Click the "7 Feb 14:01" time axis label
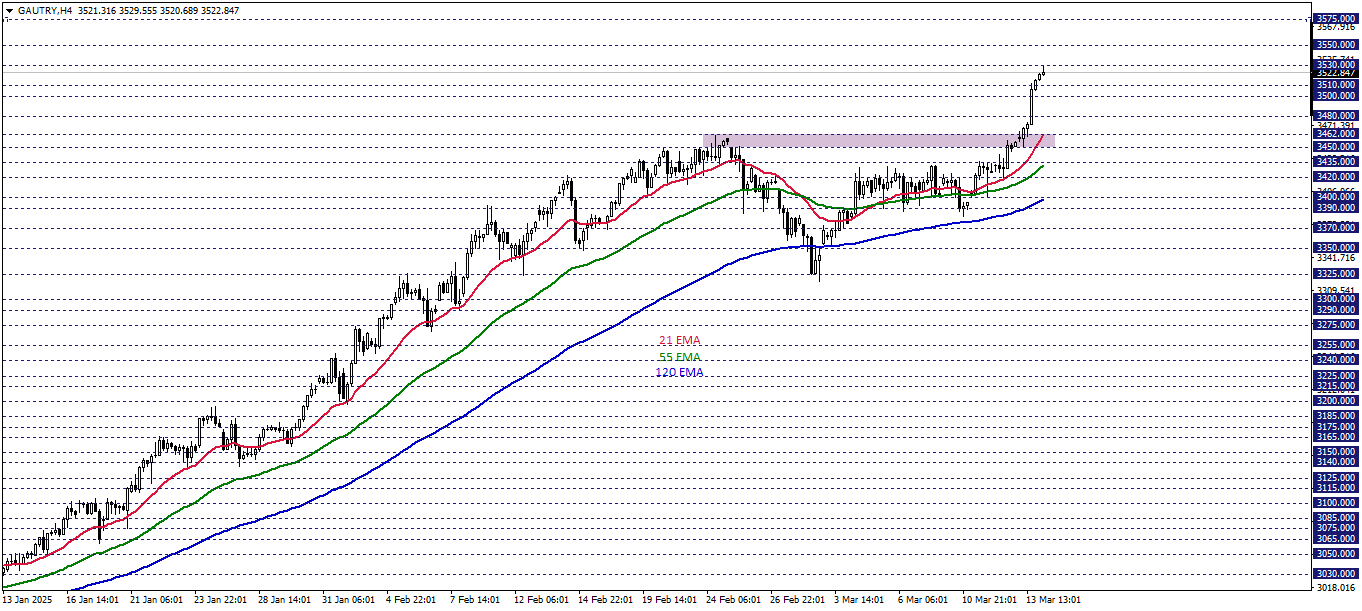Screen dimensions: 1362x611 [475, 601]
